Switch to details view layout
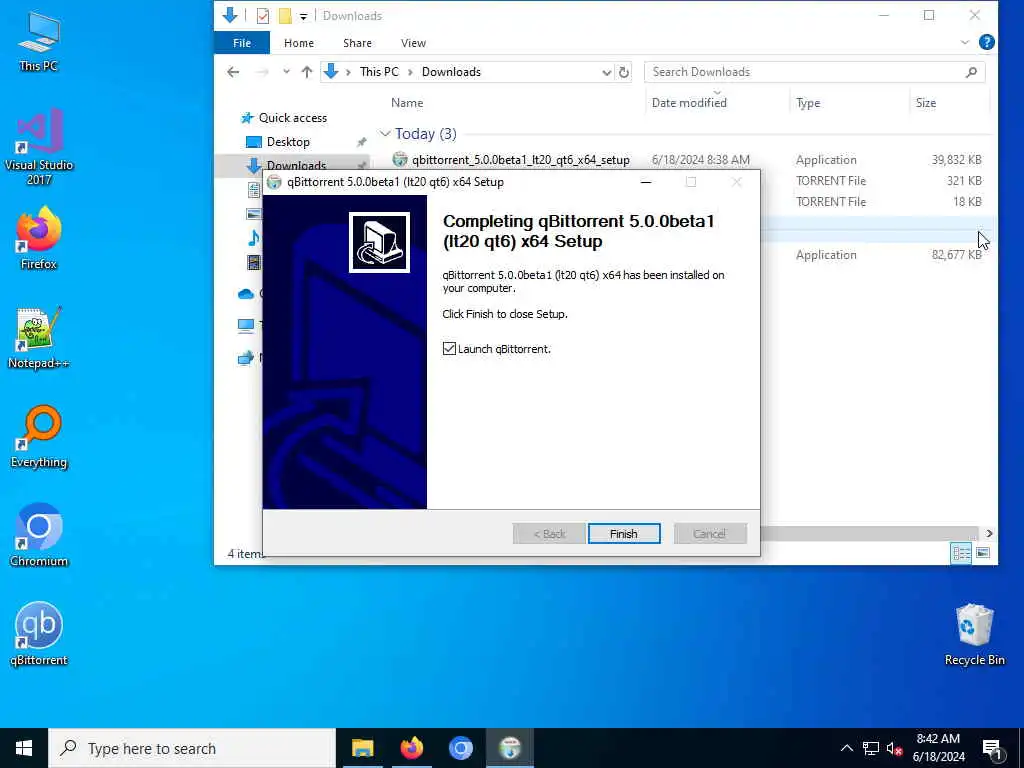1024x768 pixels. (x=962, y=554)
